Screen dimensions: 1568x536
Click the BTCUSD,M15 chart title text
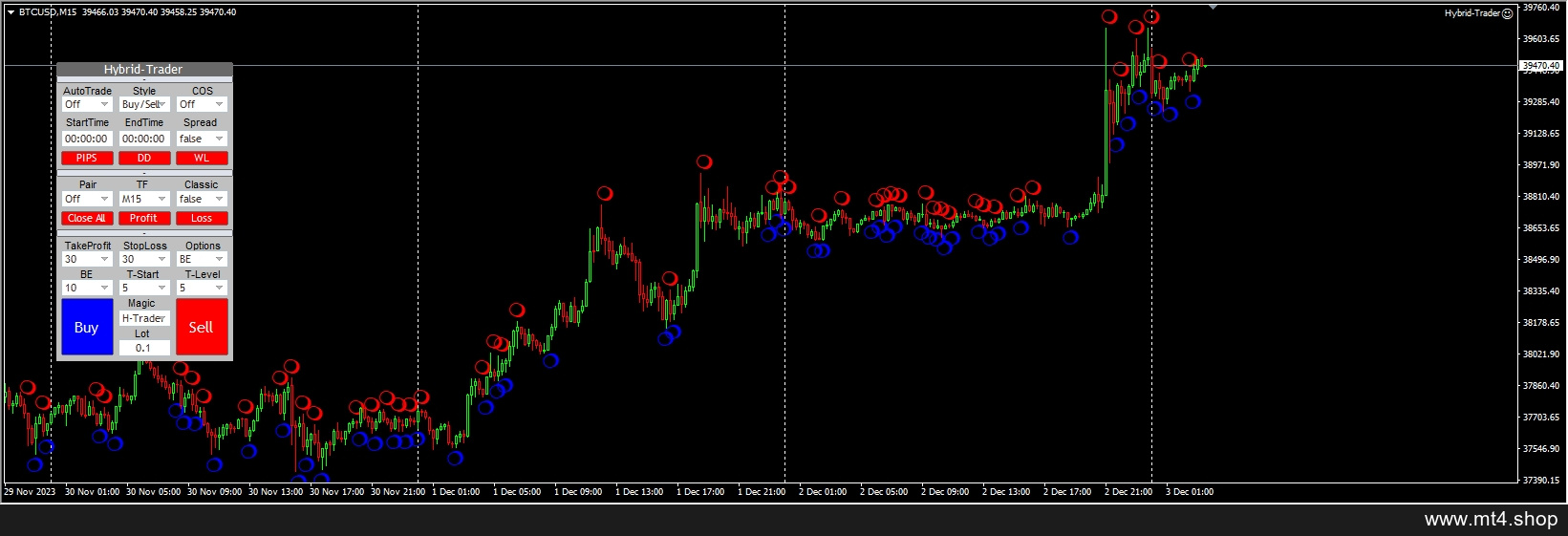[x=48, y=12]
